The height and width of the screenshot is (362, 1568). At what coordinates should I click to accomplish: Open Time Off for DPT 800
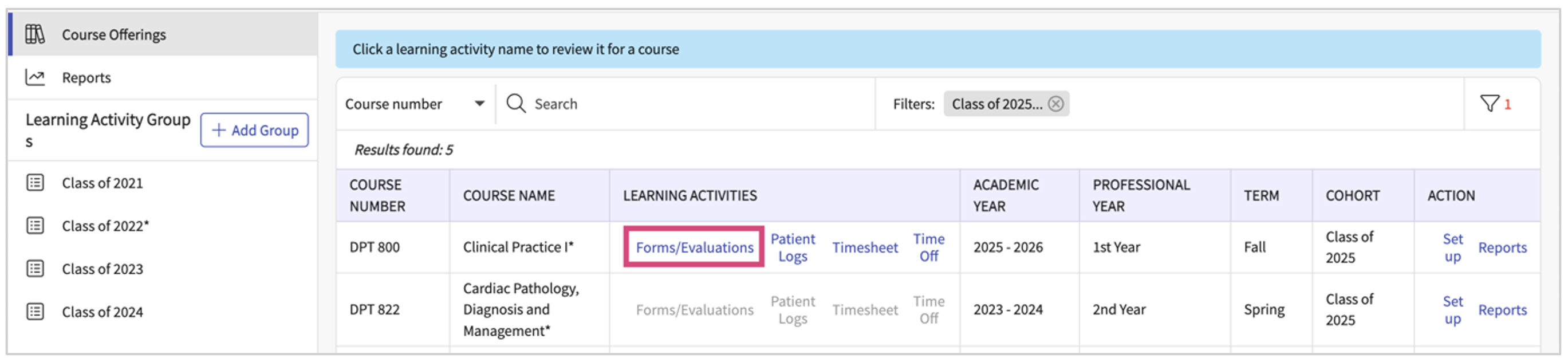tap(928, 247)
